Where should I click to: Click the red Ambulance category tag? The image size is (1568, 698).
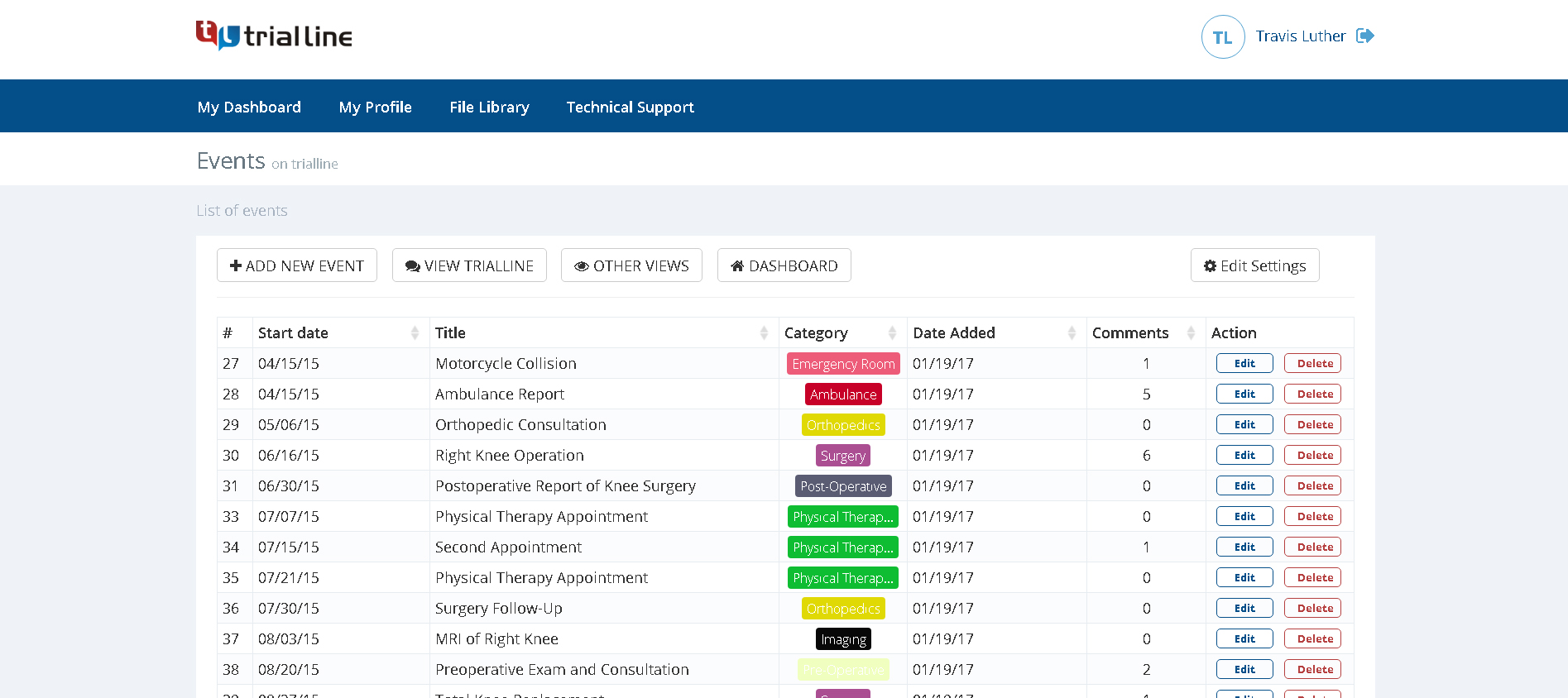tap(843, 394)
